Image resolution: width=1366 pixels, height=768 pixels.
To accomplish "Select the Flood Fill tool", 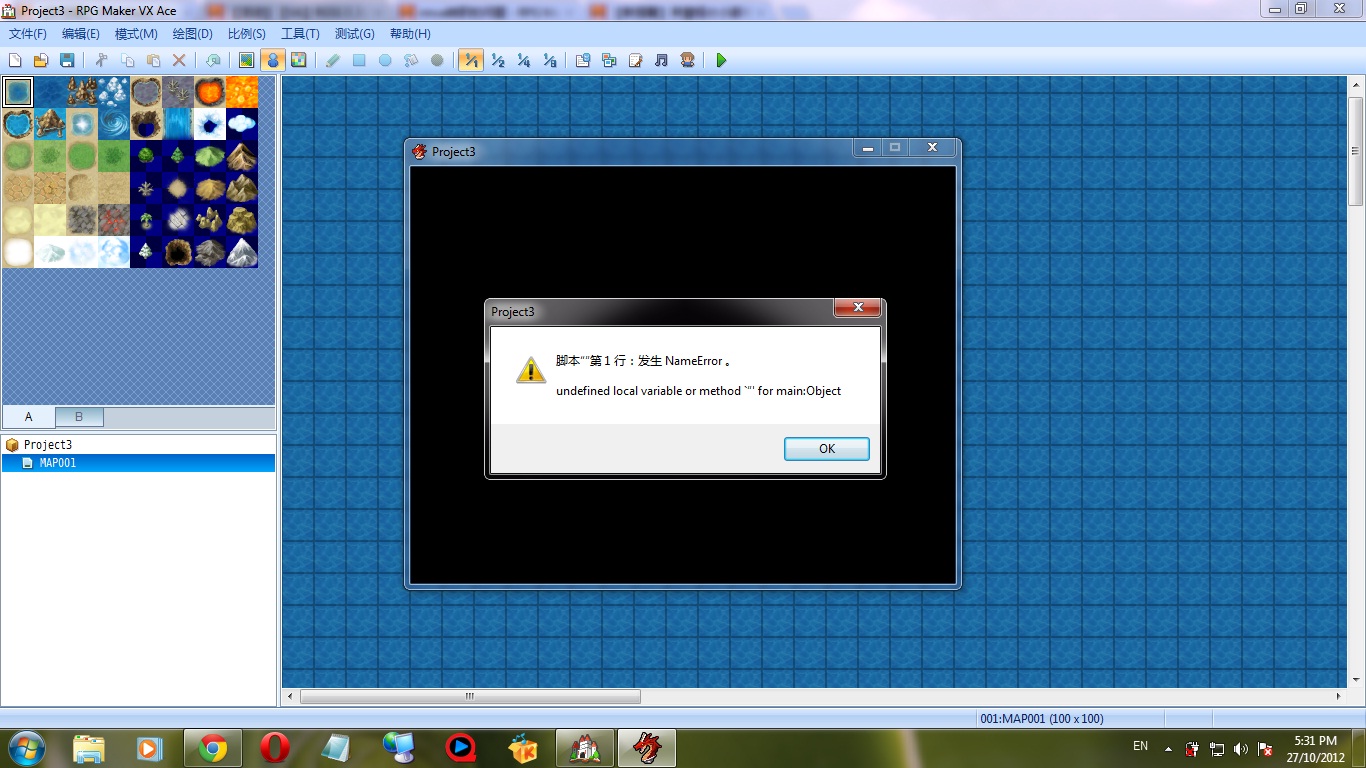I will pyautogui.click(x=411, y=60).
